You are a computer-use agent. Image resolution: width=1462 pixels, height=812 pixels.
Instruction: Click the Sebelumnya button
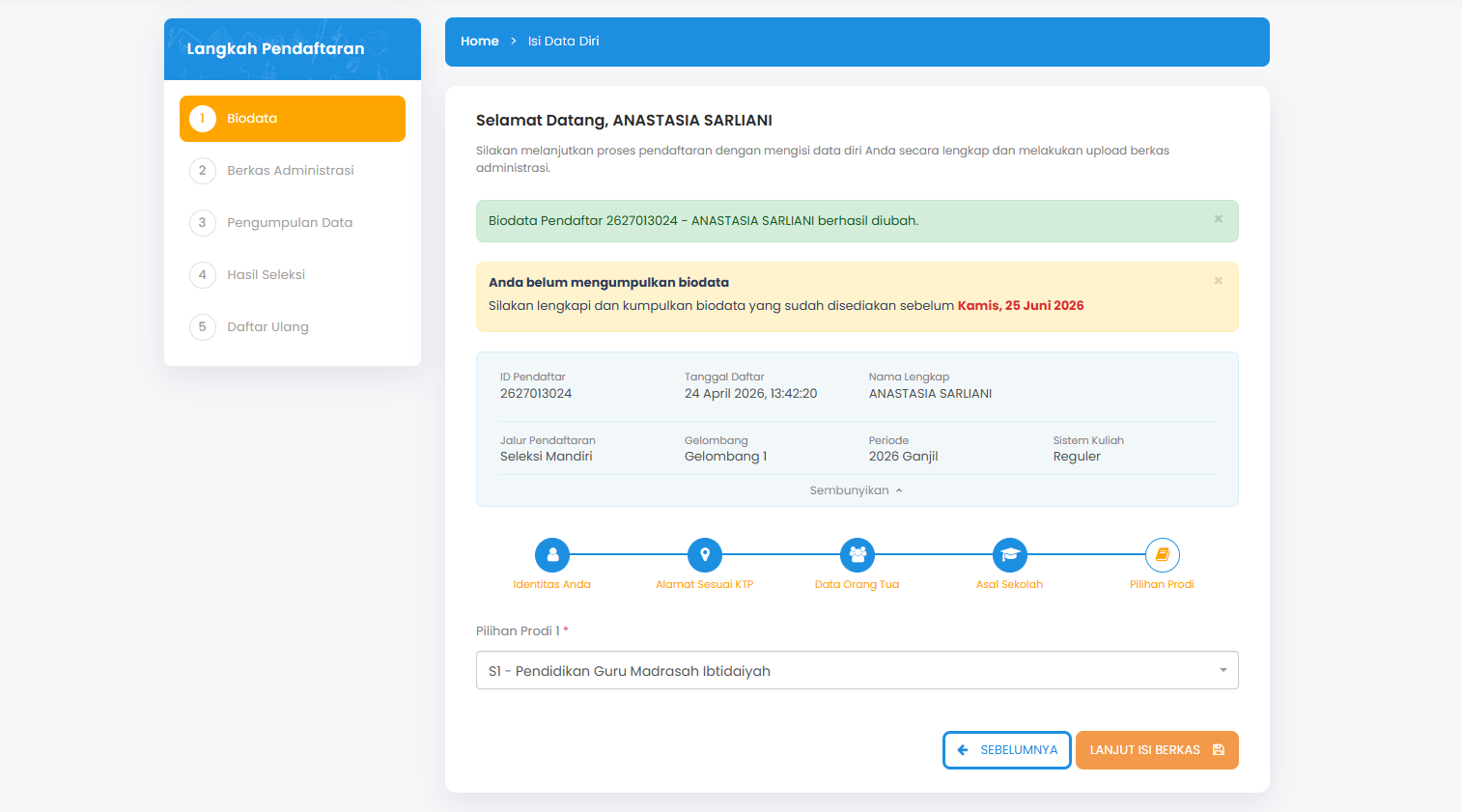point(1006,750)
